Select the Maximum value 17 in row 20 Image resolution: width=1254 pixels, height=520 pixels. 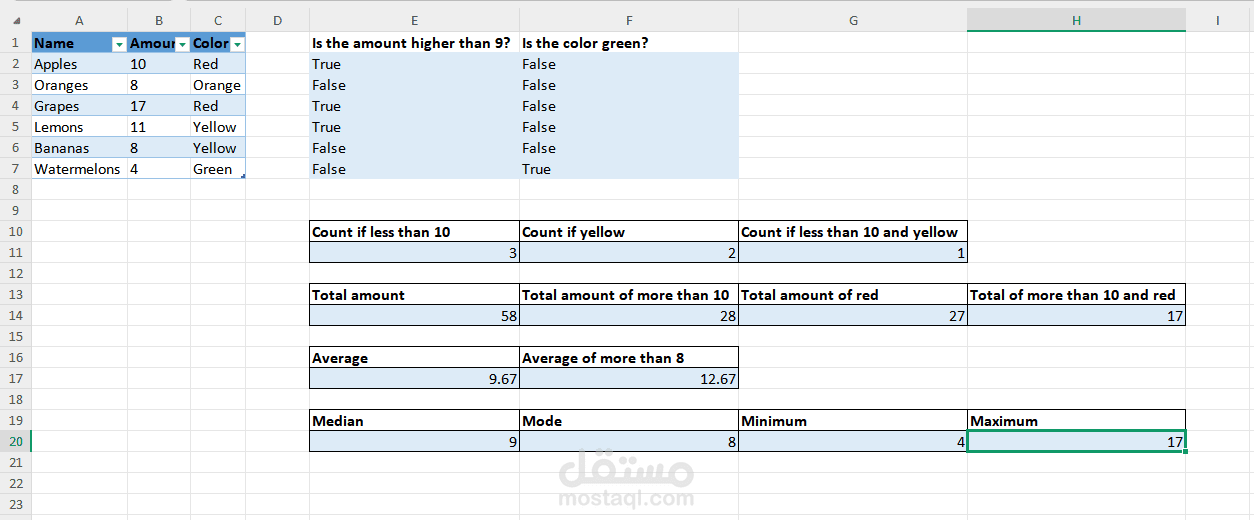(1076, 442)
